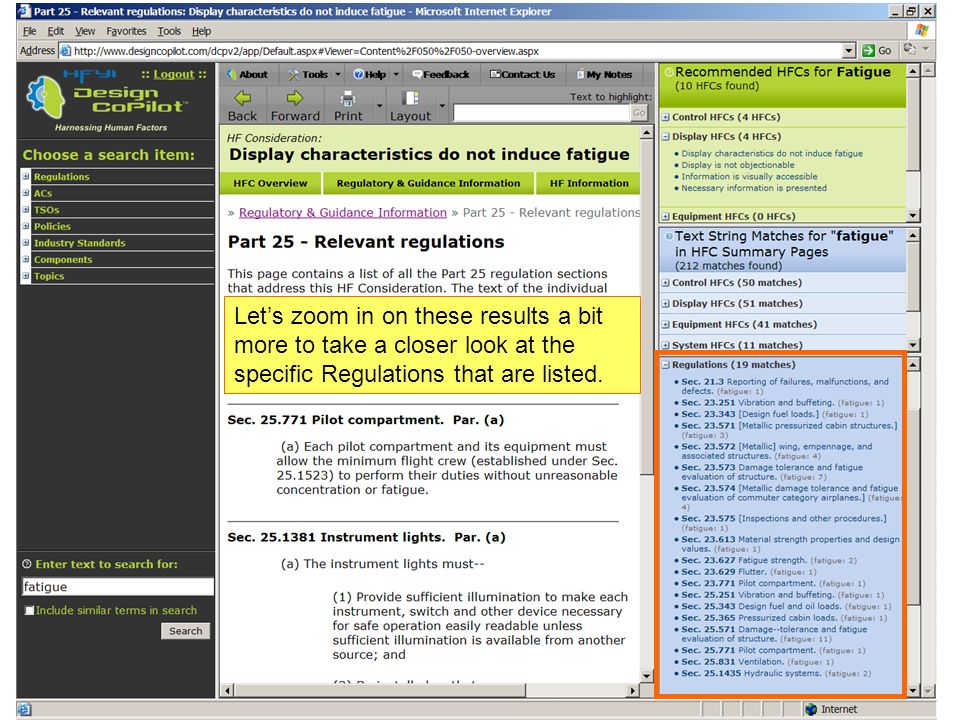Open the File menu

(x=29, y=31)
